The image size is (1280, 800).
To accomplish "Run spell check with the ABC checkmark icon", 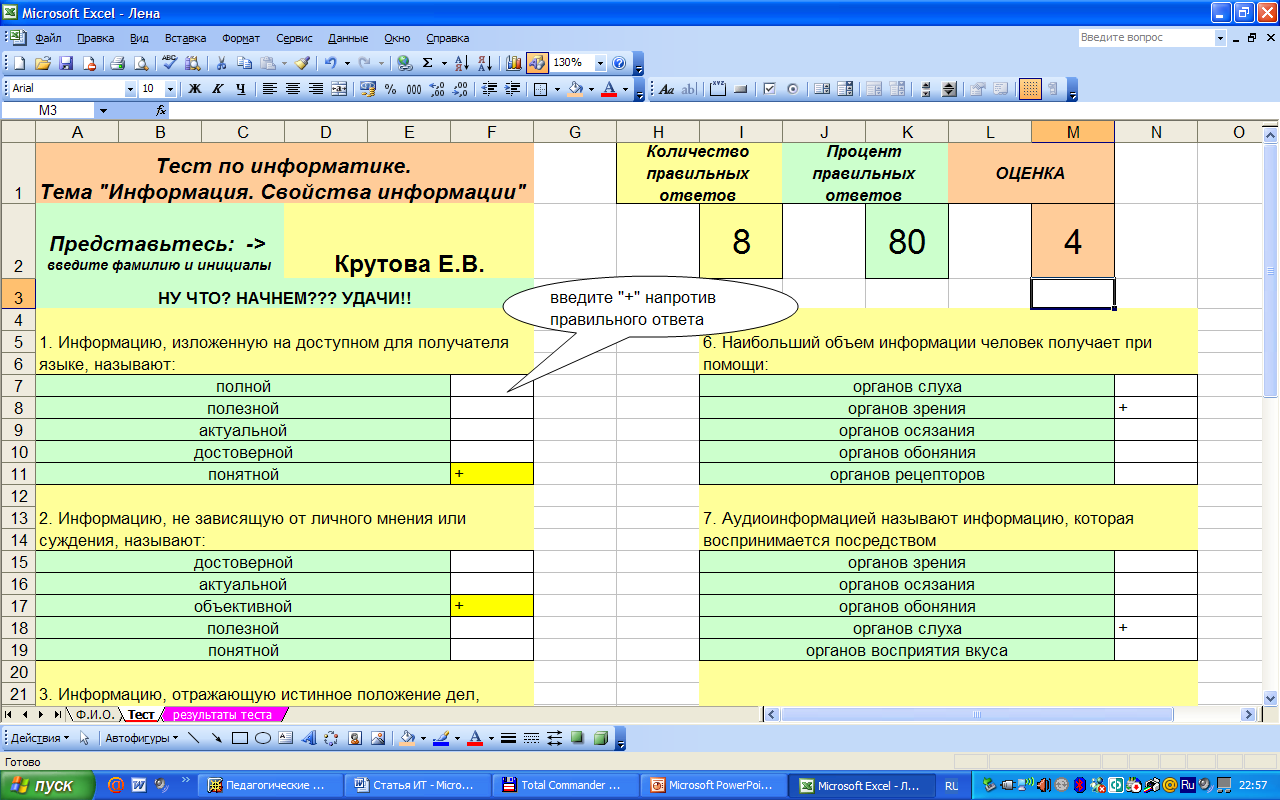I will pyautogui.click(x=169, y=63).
